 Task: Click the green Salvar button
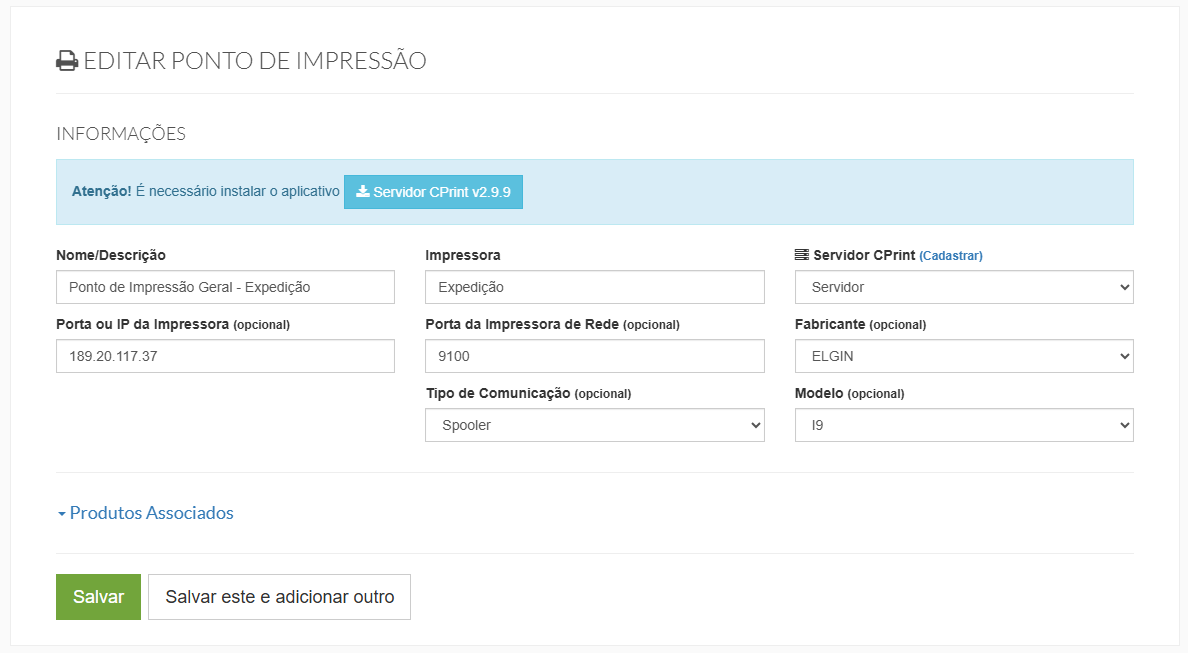point(98,597)
